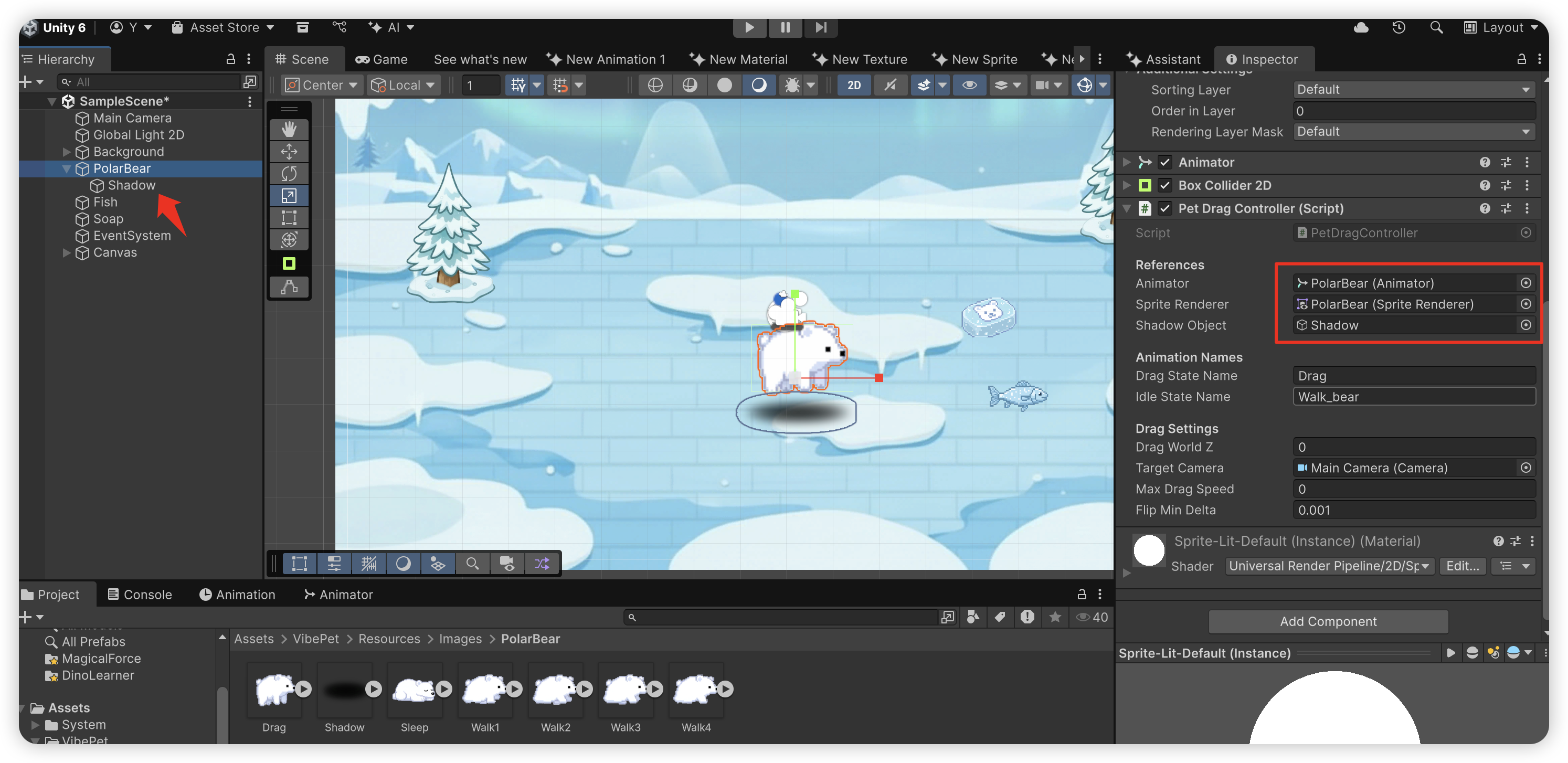Pick object for Target Camera field
Viewport: 1568px width, 763px height.
click(x=1525, y=468)
